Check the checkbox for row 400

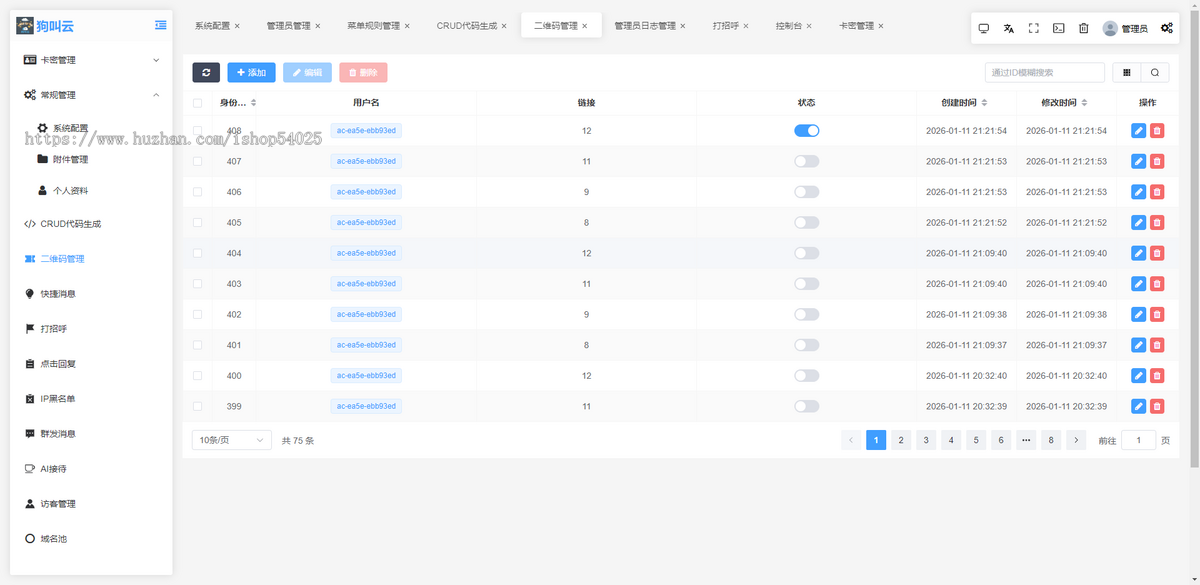coord(197,376)
